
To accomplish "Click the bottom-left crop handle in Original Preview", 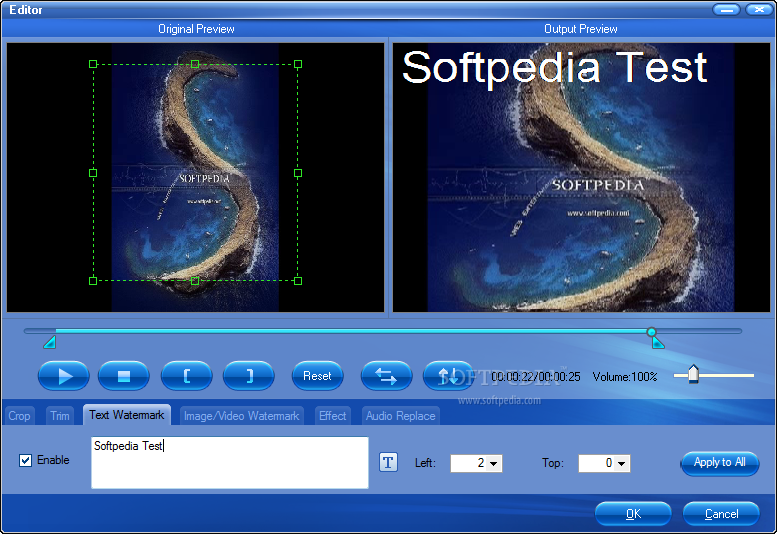I will 93,281.
